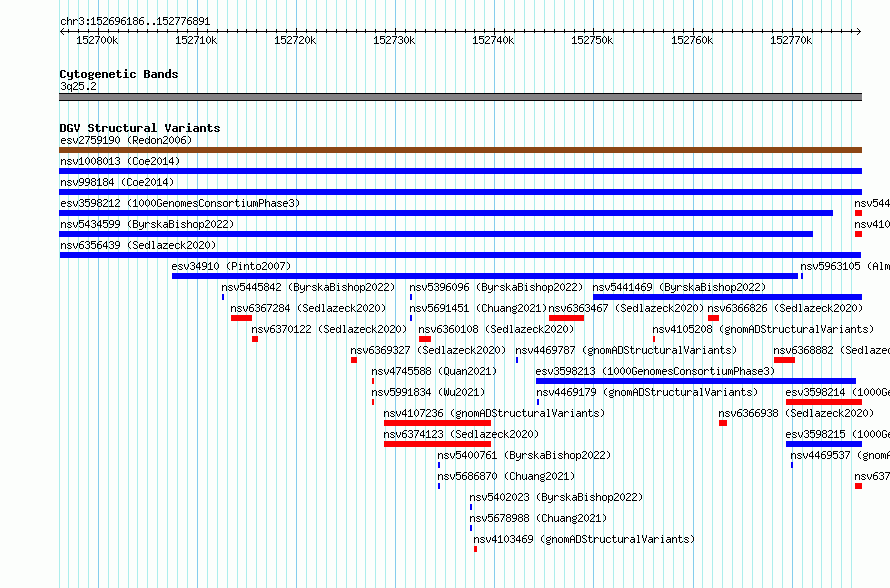The image size is (890, 588).
Task: Select the brown esv2759190 variant bar
Action: (x=460, y=150)
